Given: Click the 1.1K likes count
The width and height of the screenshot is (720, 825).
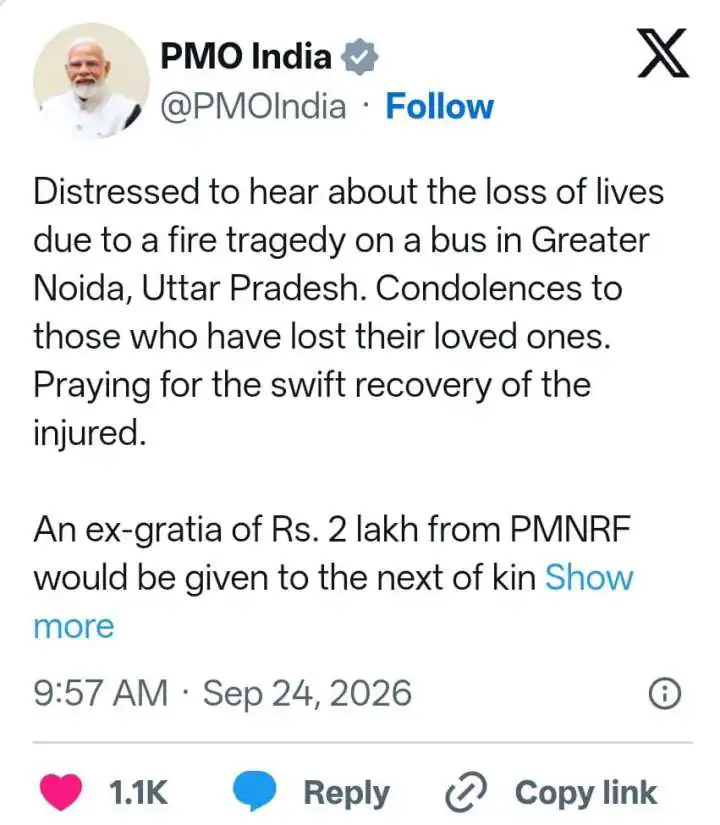Looking at the screenshot, I should (138, 792).
